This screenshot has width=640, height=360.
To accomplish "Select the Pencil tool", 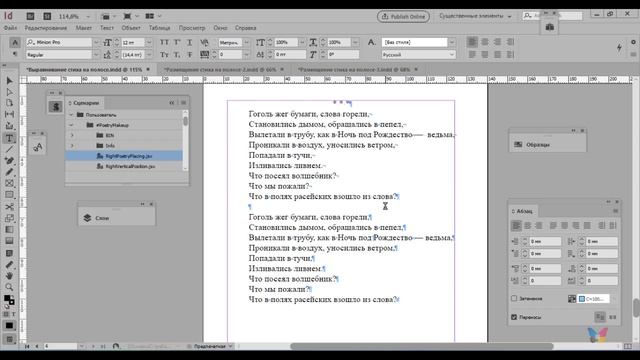I will click(9, 172).
